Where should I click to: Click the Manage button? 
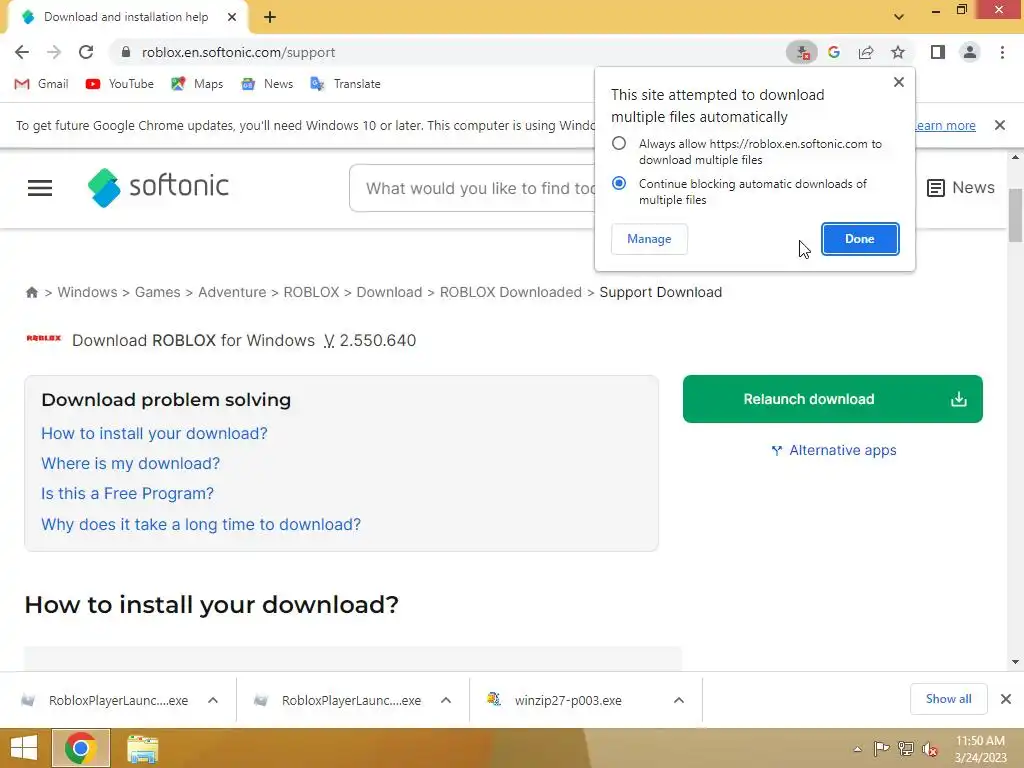(649, 239)
